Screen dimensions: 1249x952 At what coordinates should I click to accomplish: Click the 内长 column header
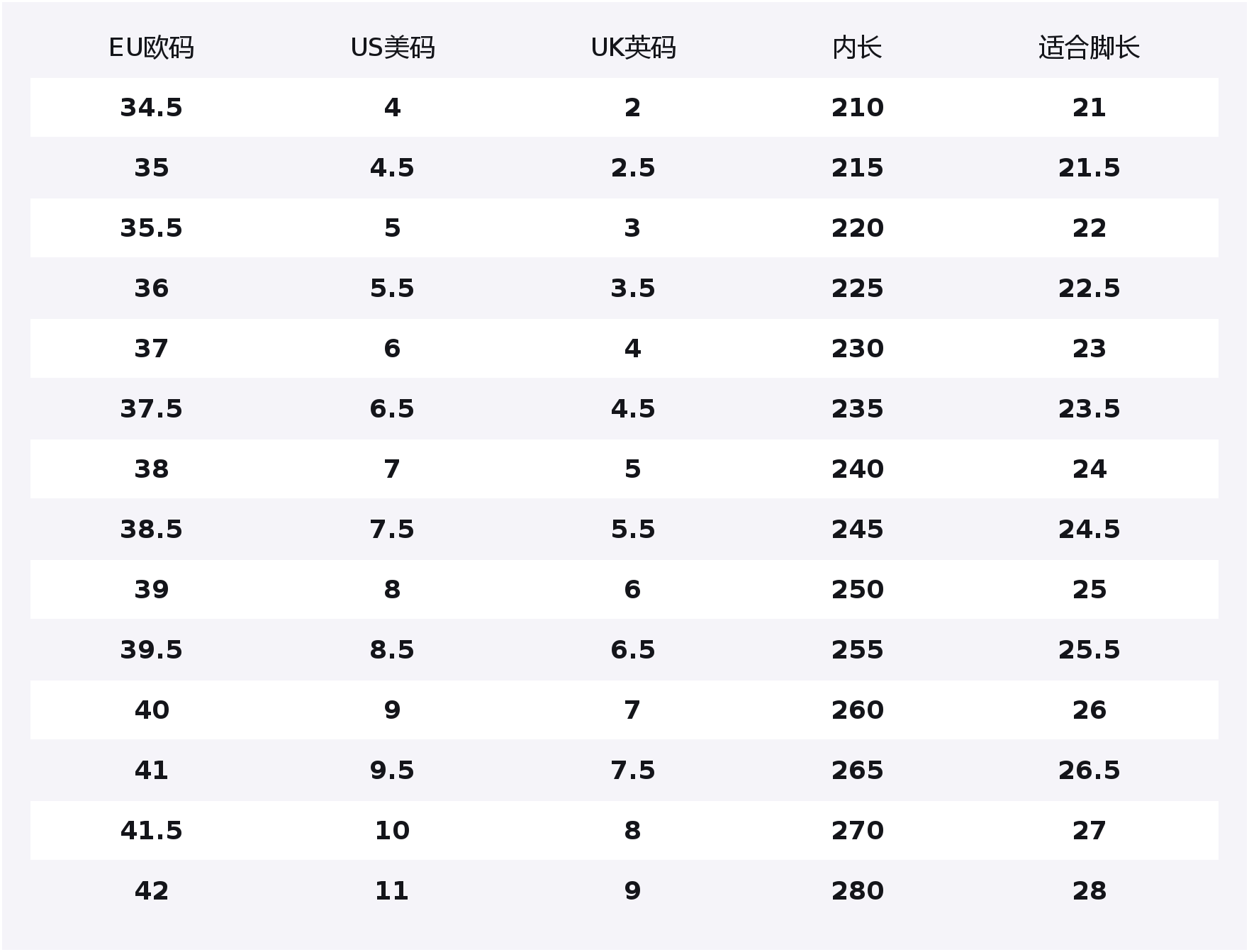(x=857, y=47)
